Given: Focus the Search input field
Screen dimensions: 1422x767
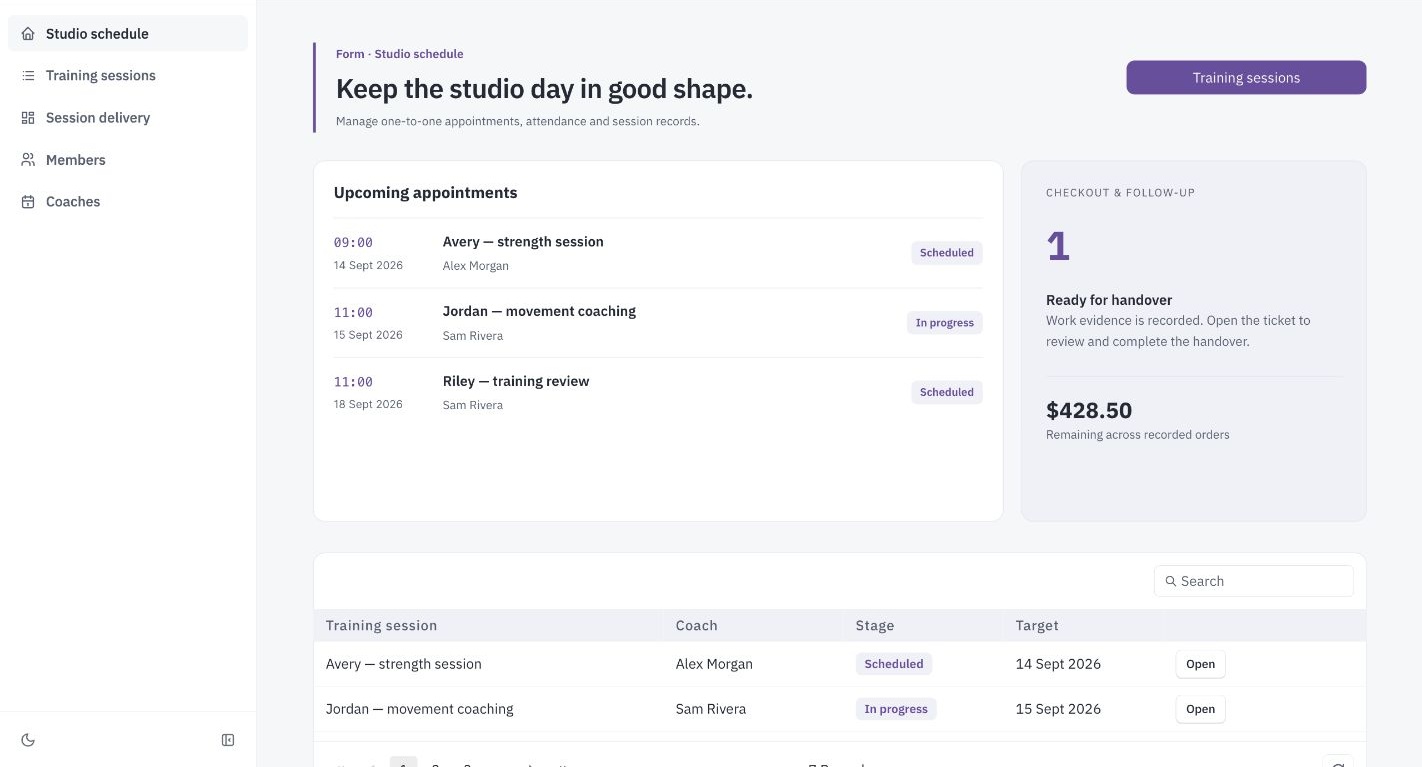Looking at the screenshot, I should tap(1254, 581).
